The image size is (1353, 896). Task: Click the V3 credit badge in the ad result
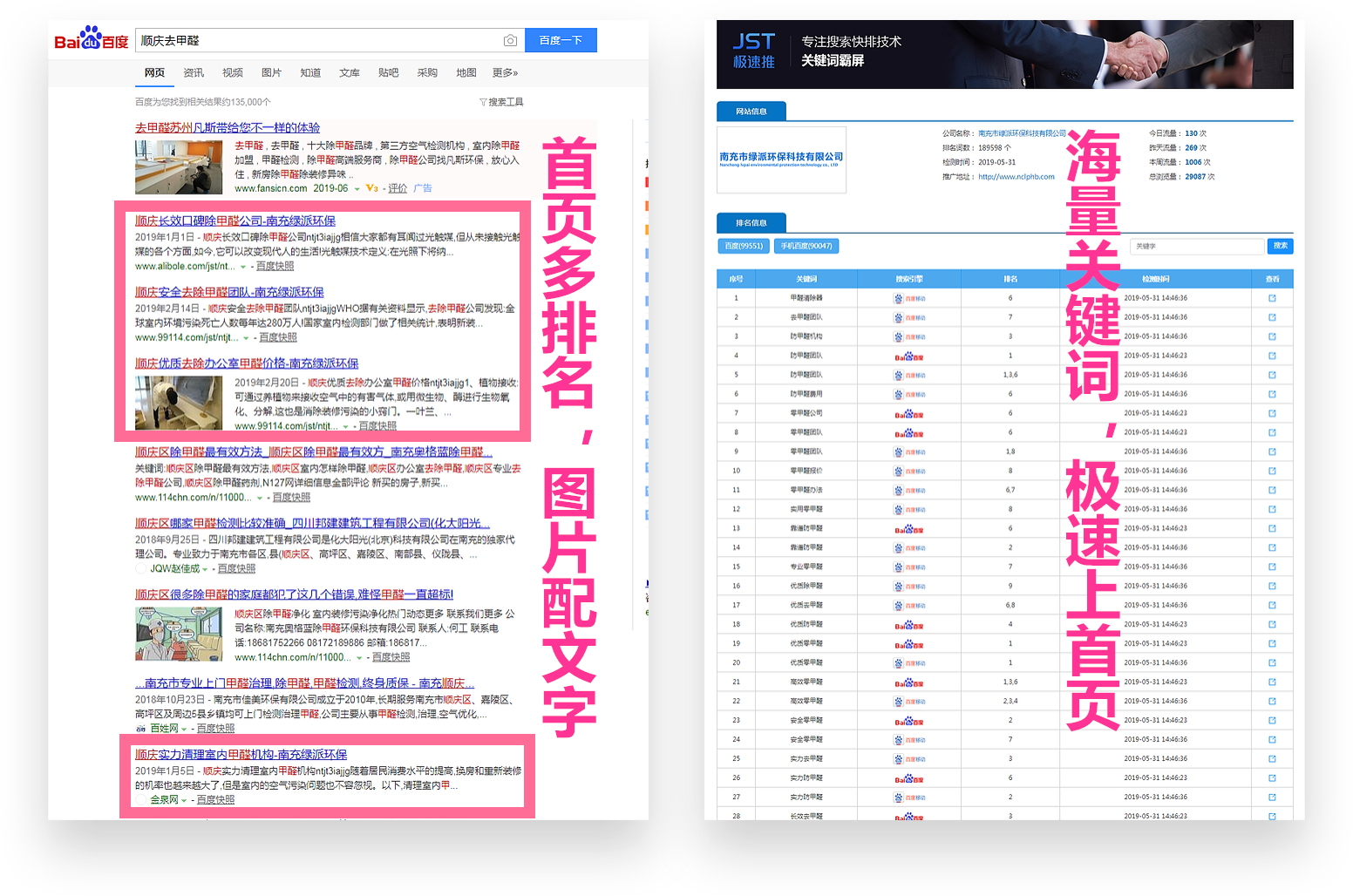[372, 188]
